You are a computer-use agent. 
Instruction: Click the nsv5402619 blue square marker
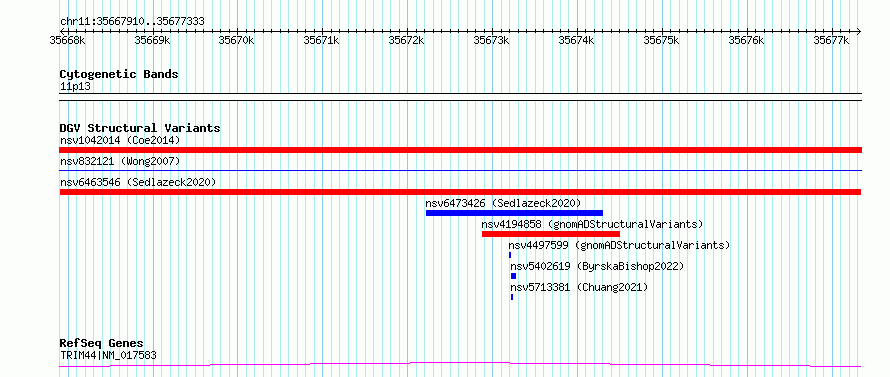514,276
